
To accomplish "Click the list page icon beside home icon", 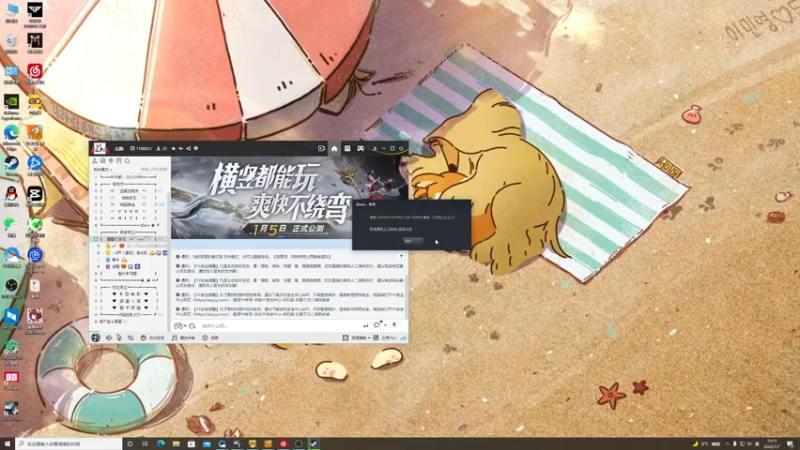I will click(347, 148).
